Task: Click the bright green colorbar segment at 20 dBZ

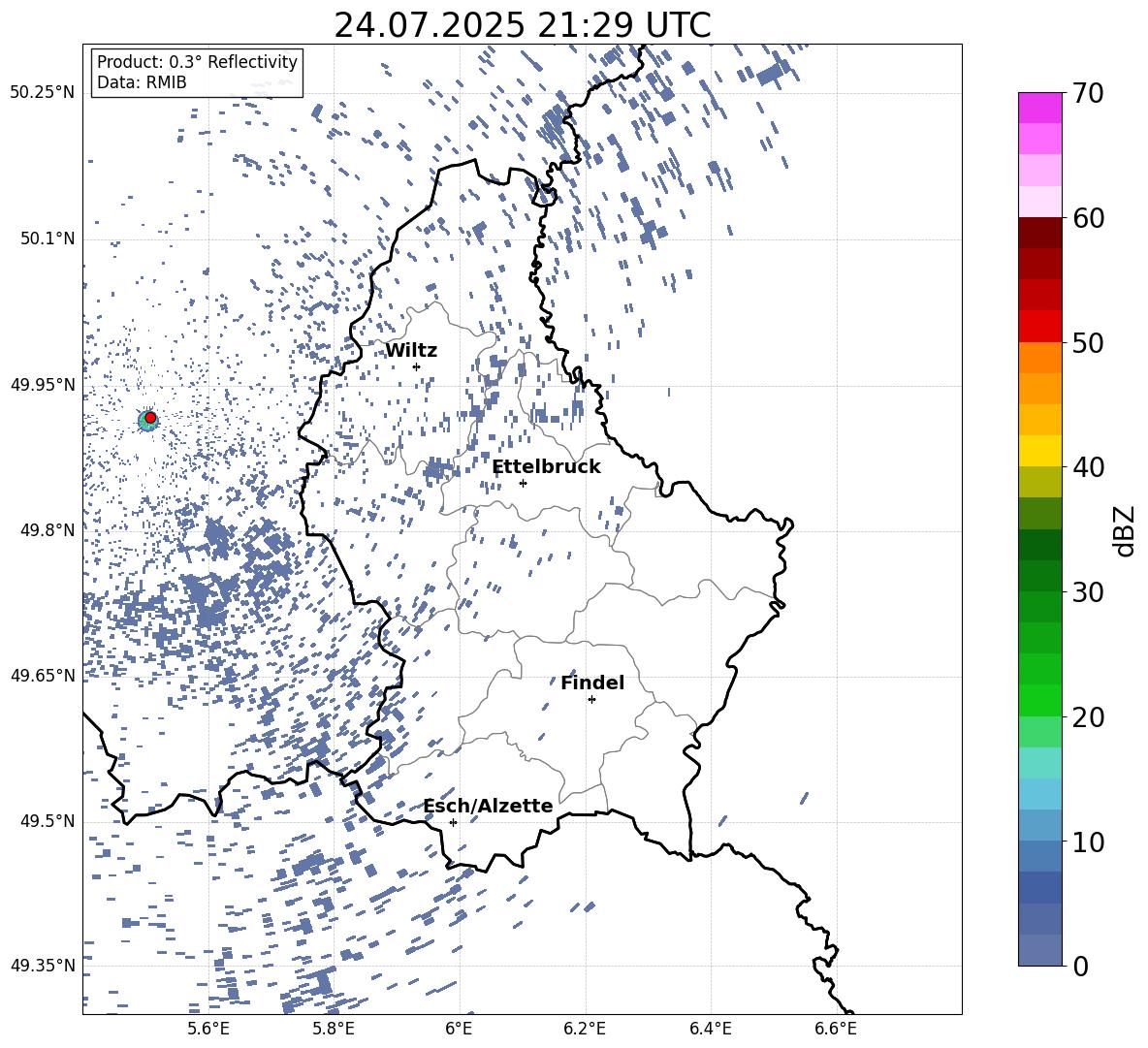Action: [x=1039, y=700]
